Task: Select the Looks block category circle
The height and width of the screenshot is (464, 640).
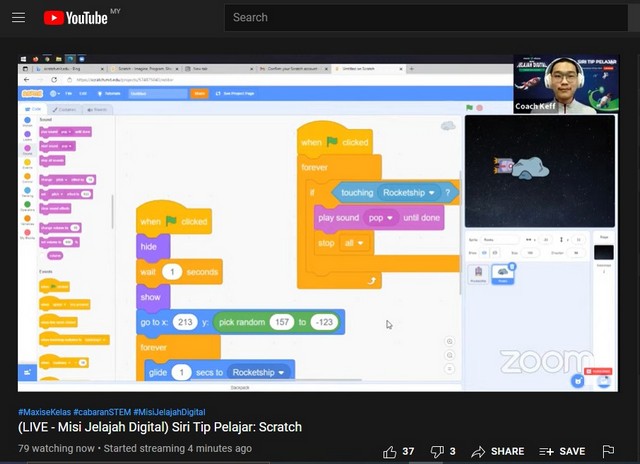Action: (27, 133)
